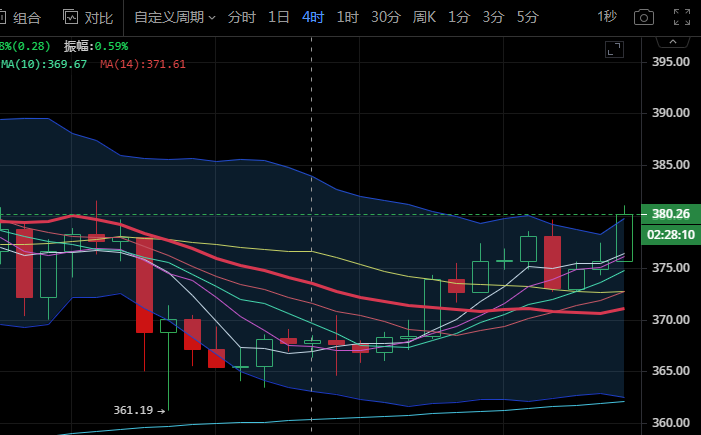This screenshot has height=435, width=701.
Task: Click the 361.19 low price marker
Action: [139, 410]
